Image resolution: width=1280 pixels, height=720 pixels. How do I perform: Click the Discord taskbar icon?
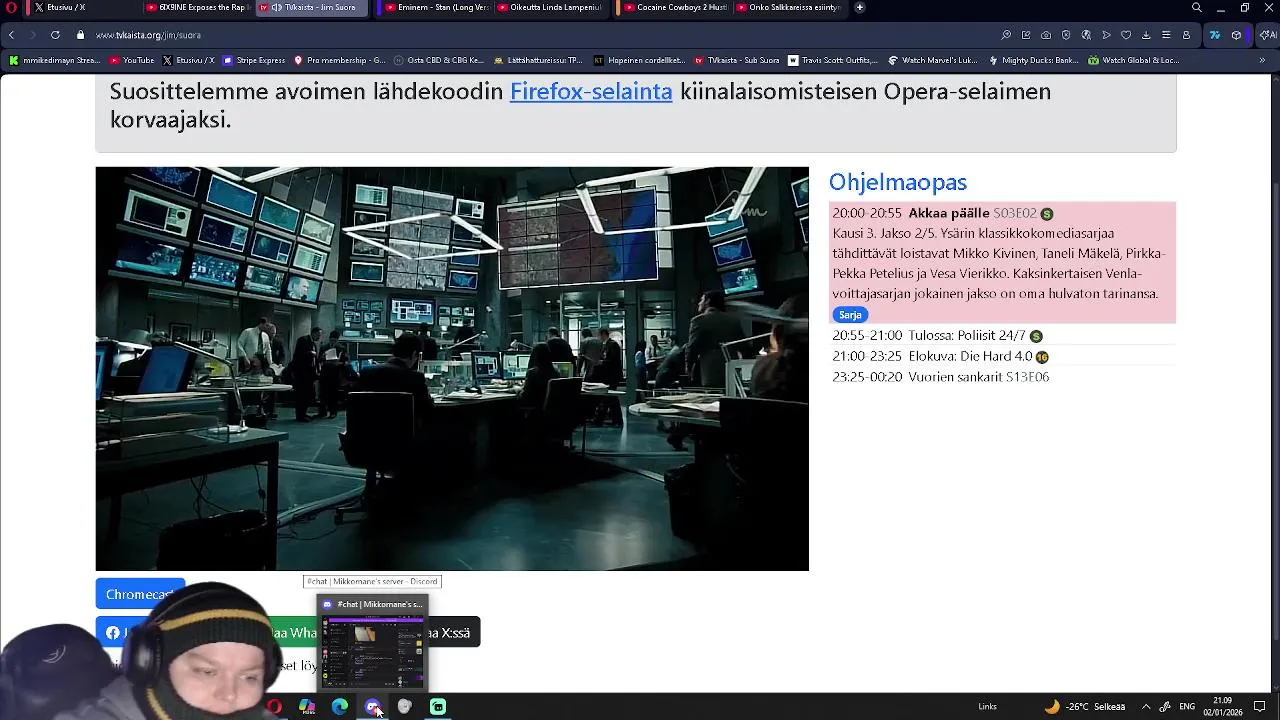point(372,707)
